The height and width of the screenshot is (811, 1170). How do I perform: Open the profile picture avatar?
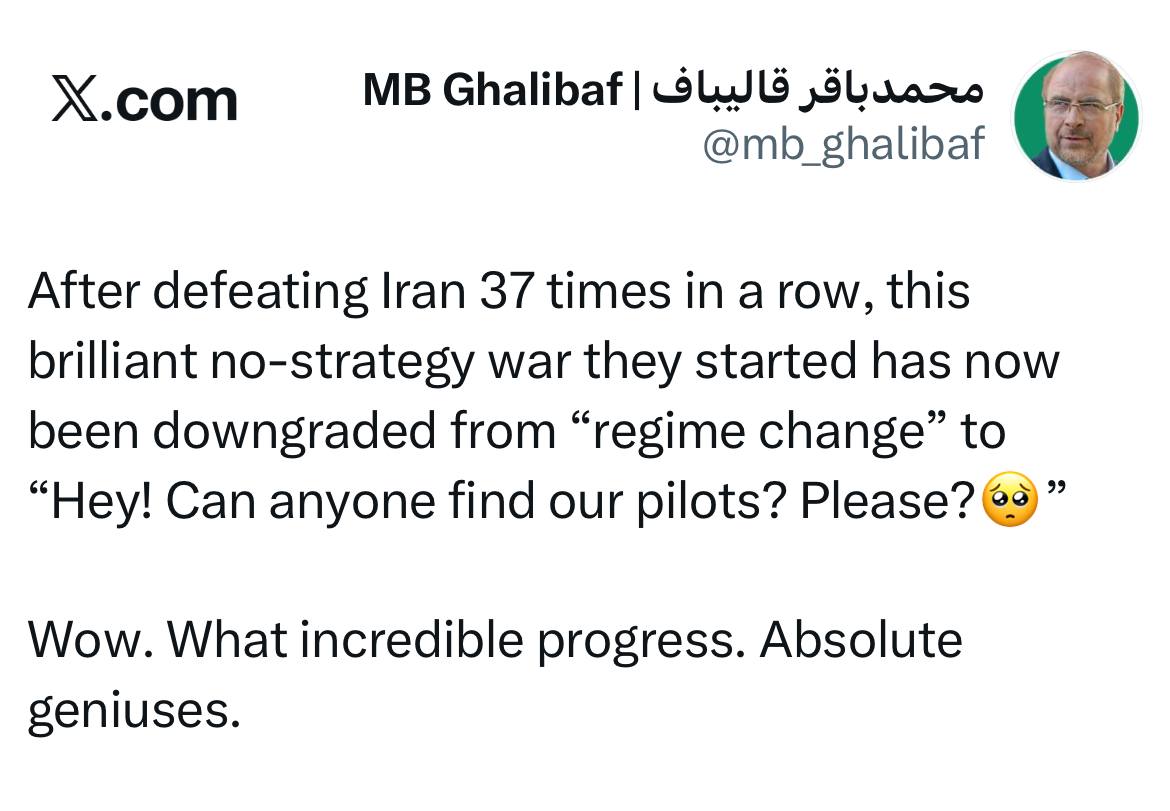click(x=1077, y=118)
